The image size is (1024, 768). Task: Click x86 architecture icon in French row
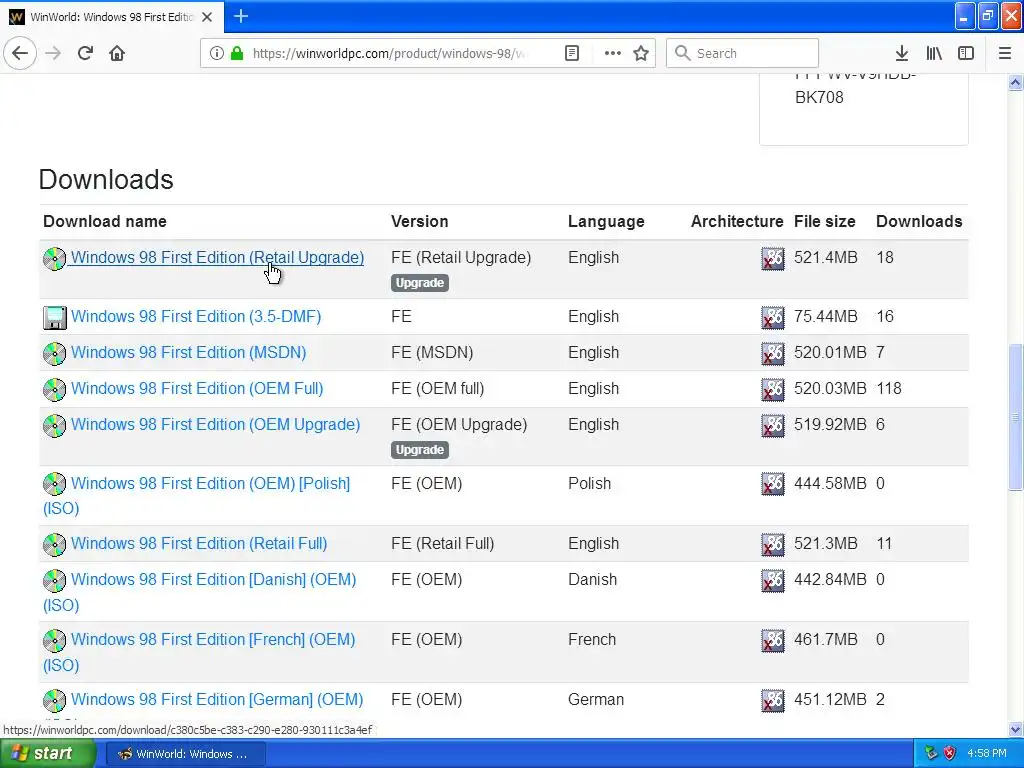tap(773, 641)
